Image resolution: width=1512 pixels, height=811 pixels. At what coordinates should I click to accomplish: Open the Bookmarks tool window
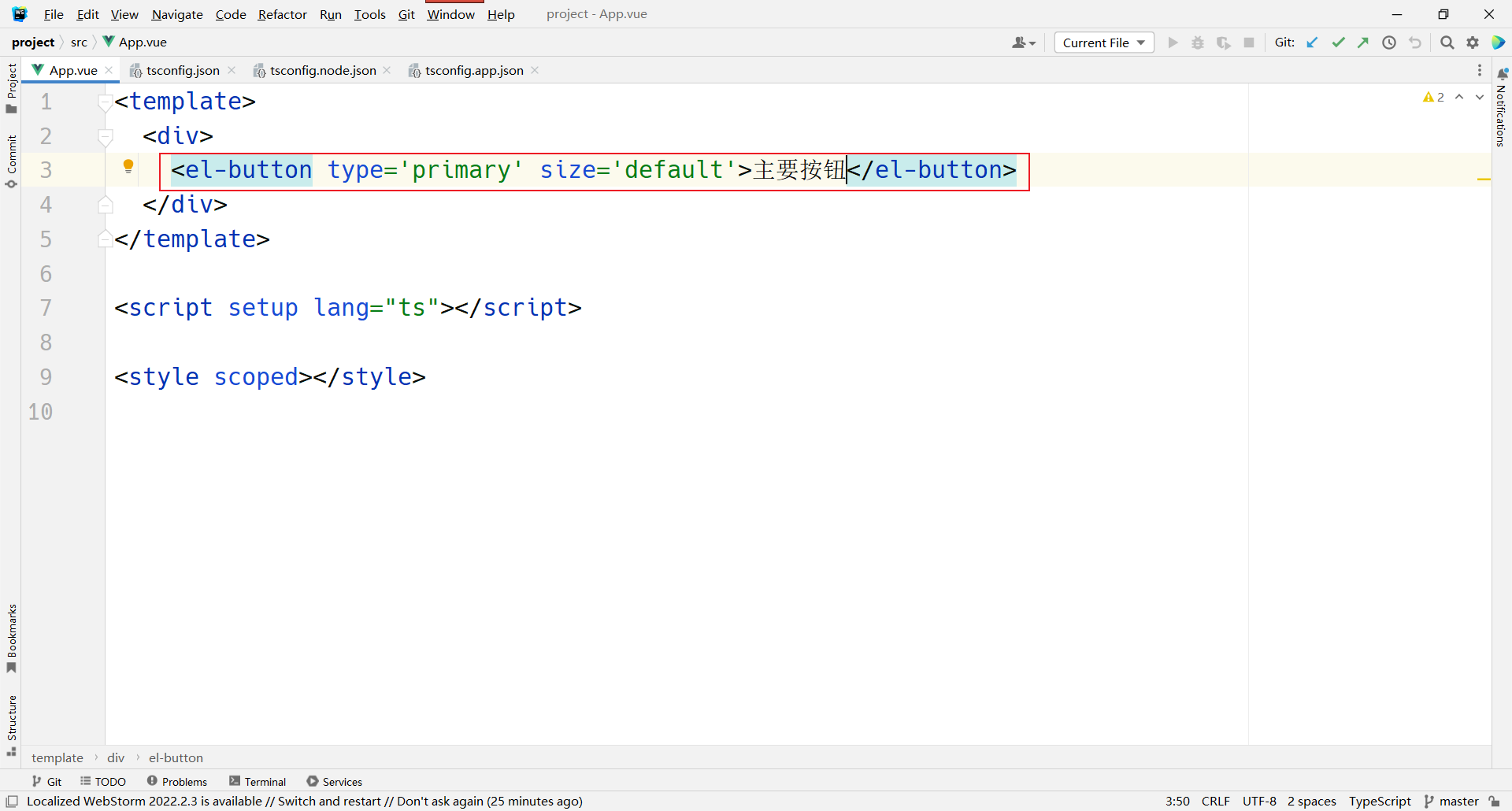(11, 639)
